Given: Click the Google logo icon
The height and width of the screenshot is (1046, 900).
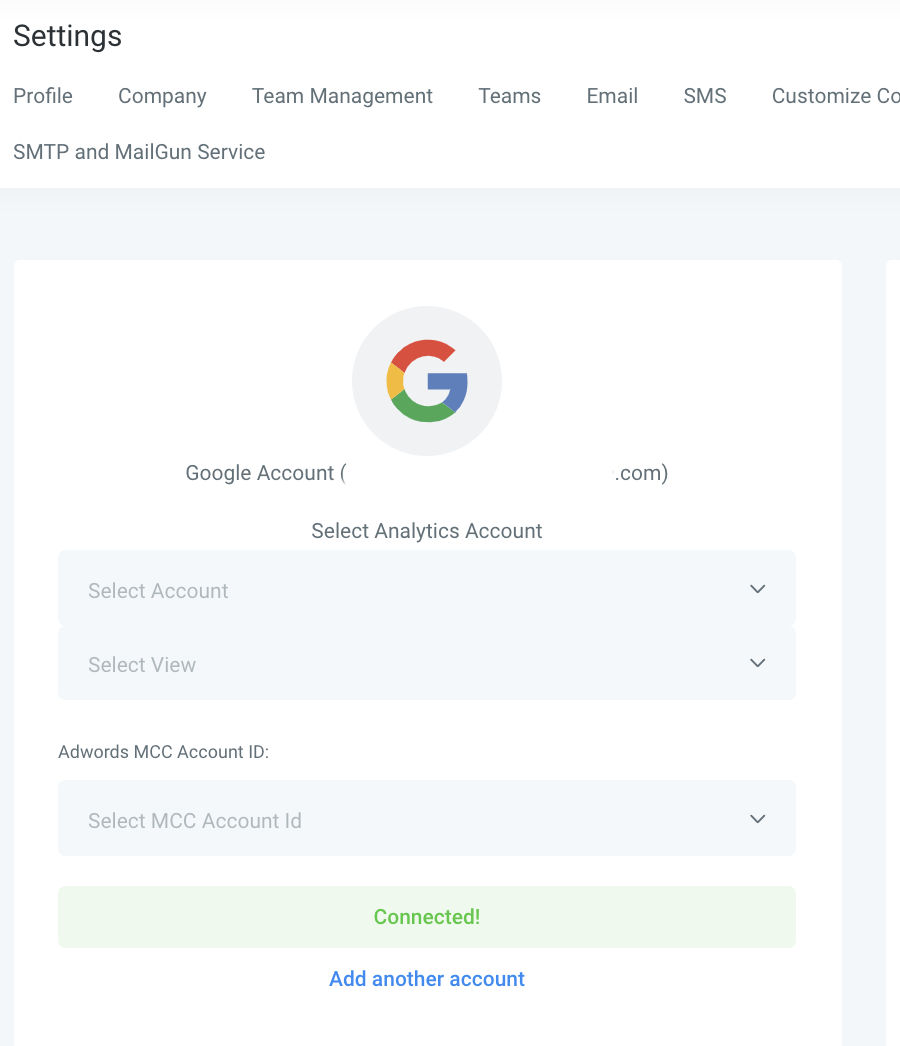Looking at the screenshot, I should click(x=427, y=381).
